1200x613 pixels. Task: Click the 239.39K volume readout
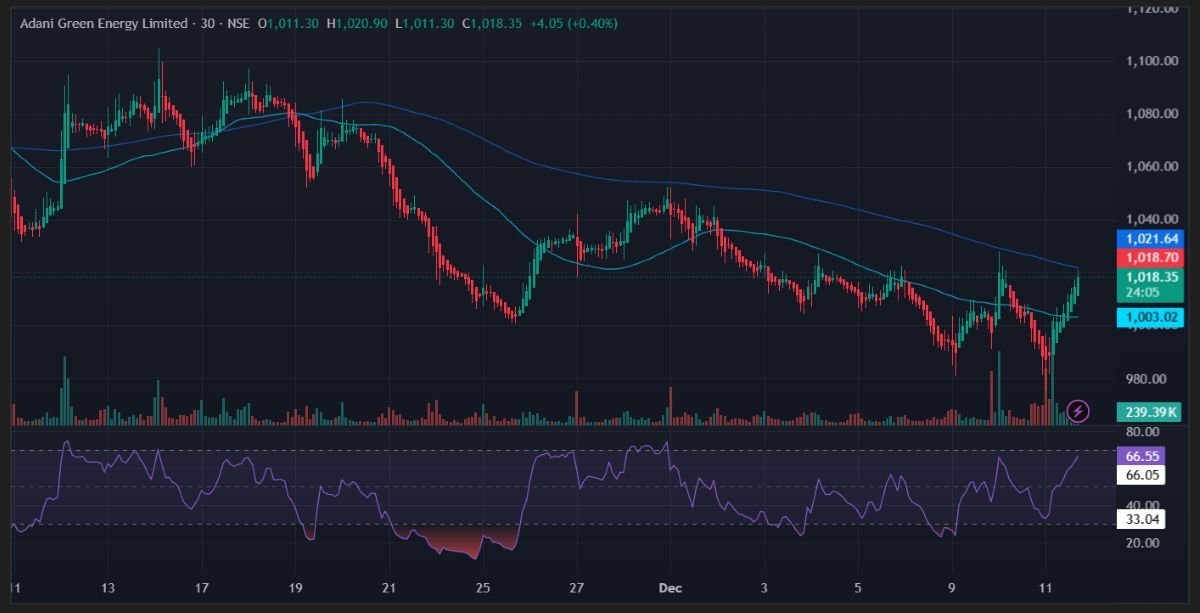[x=1151, y=411]
